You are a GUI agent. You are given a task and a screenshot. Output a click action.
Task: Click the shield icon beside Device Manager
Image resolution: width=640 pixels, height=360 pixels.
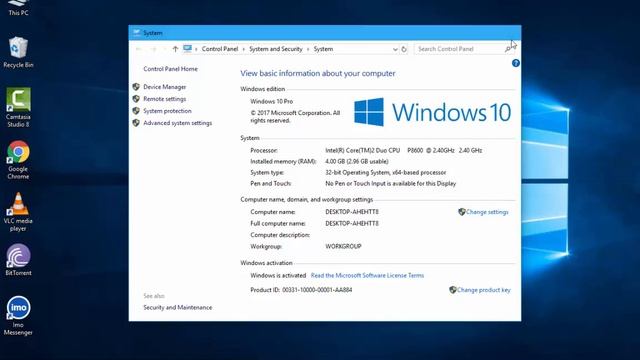click(136, 87)
